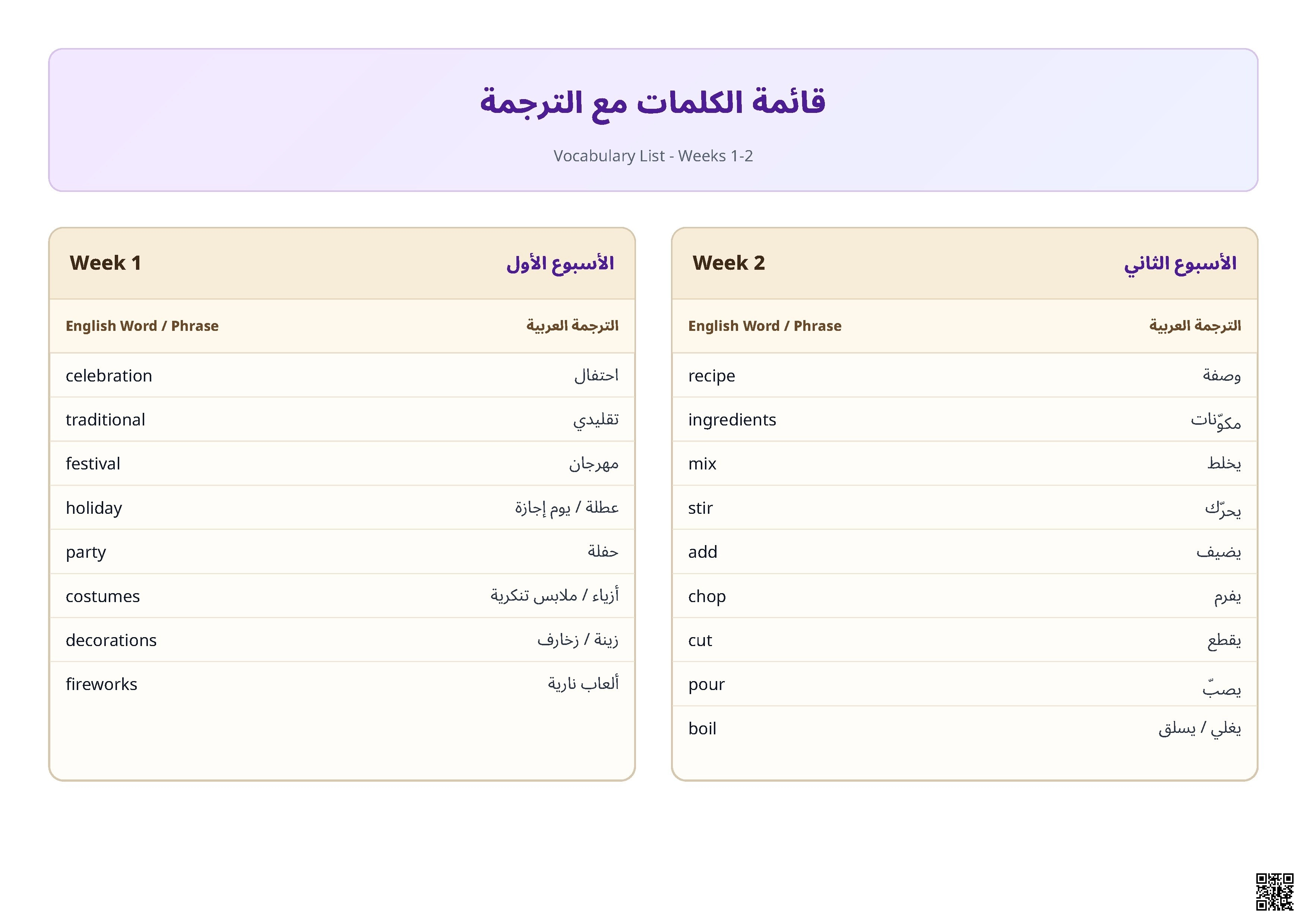This screenshot has height=924, width=1307.
Task: Click the 'Week 1' table heading
Action: pos(105,263)
